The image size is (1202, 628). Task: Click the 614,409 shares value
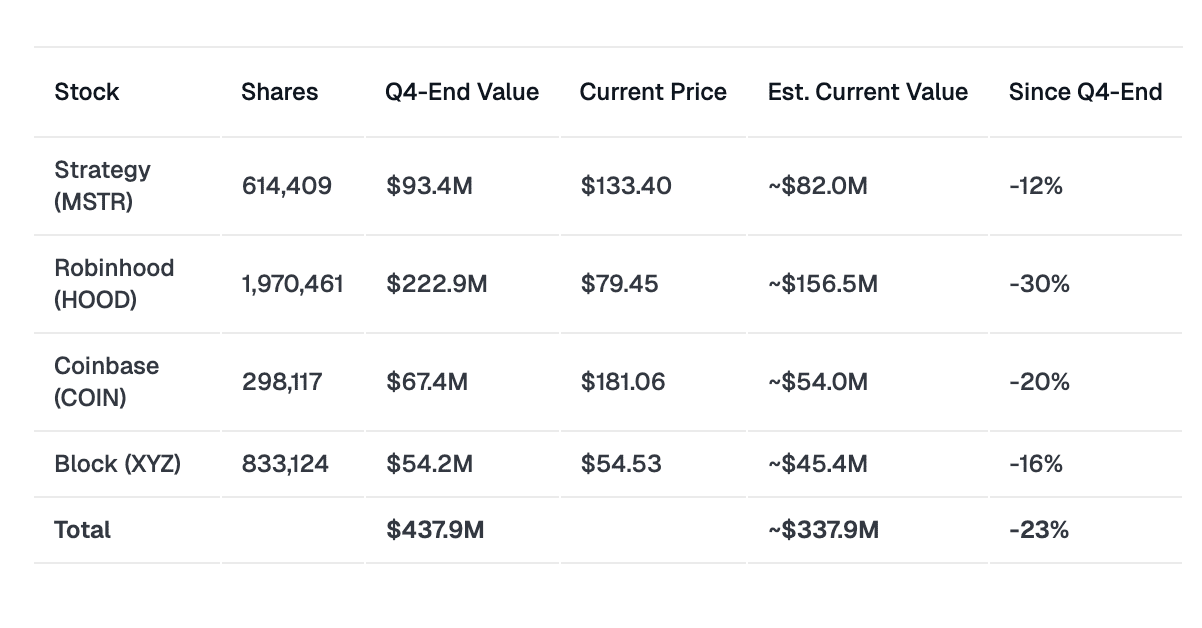point(286,186)
